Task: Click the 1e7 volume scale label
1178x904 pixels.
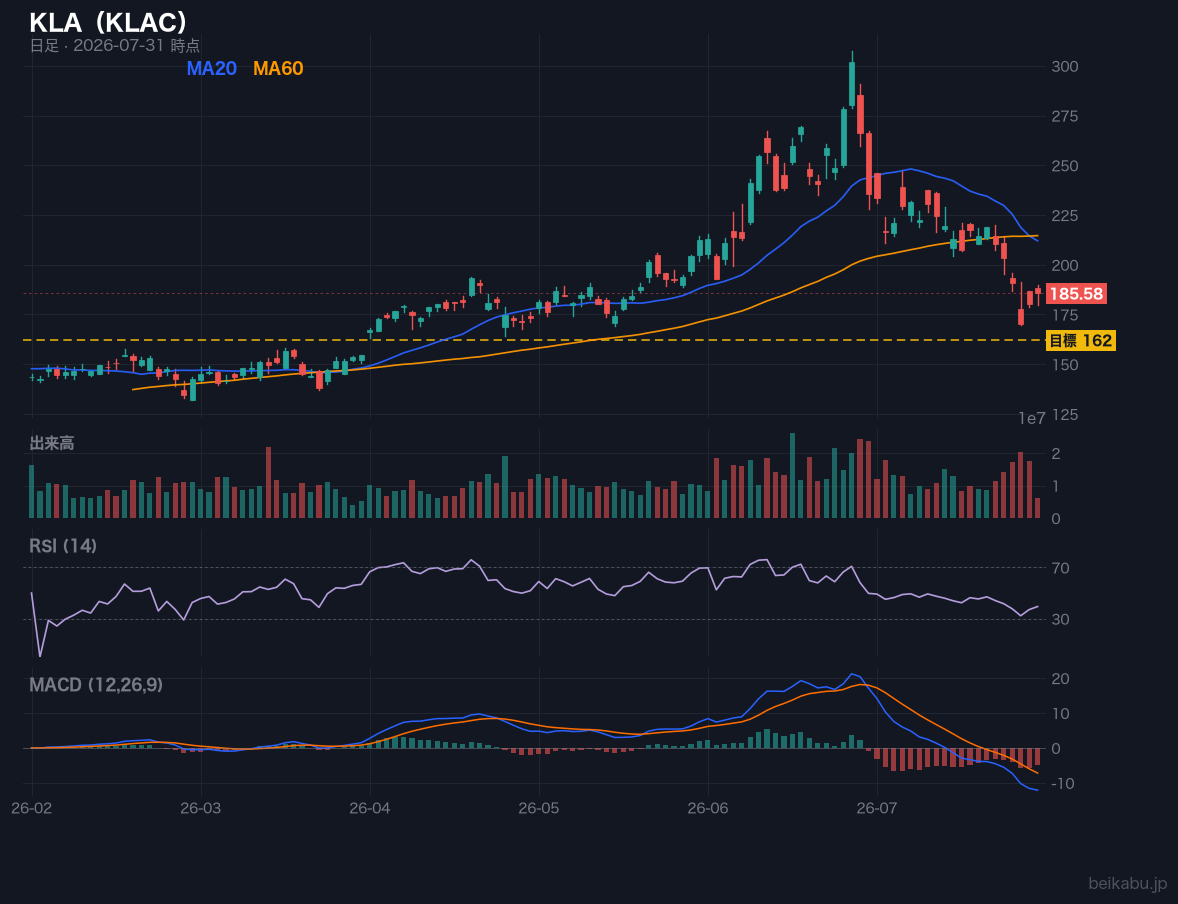Action: [1032, 419]
